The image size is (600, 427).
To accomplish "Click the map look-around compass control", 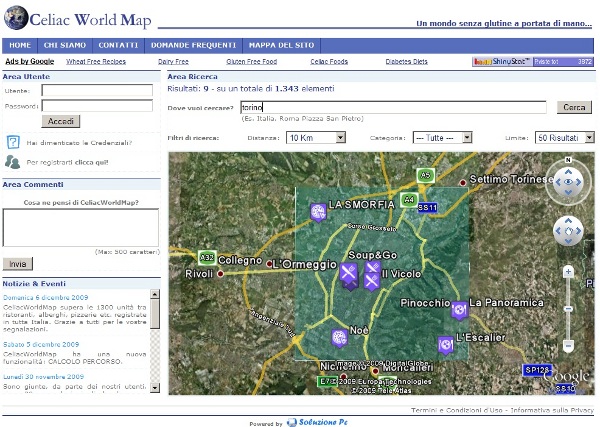I will click(x=567, y=183).
